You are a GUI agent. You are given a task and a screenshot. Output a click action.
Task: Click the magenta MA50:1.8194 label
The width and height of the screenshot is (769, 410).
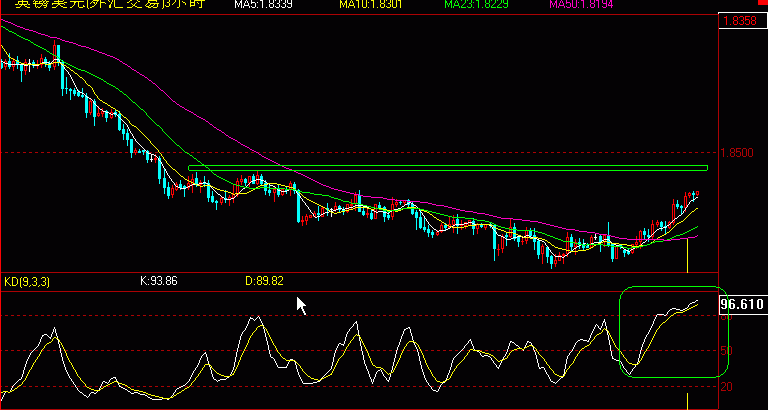point(581,4)
